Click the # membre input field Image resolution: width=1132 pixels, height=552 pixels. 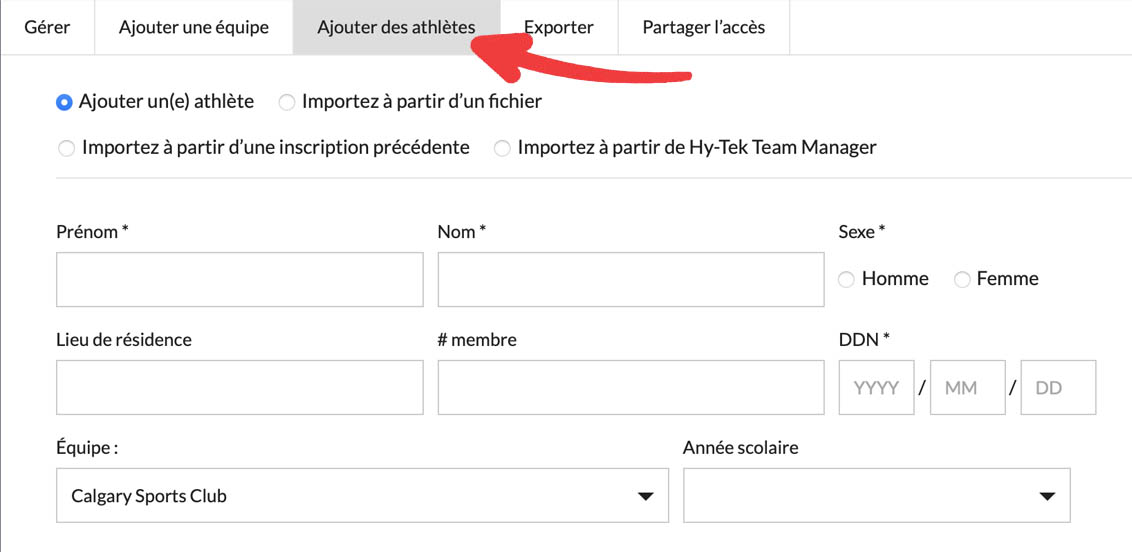point(630,387)
